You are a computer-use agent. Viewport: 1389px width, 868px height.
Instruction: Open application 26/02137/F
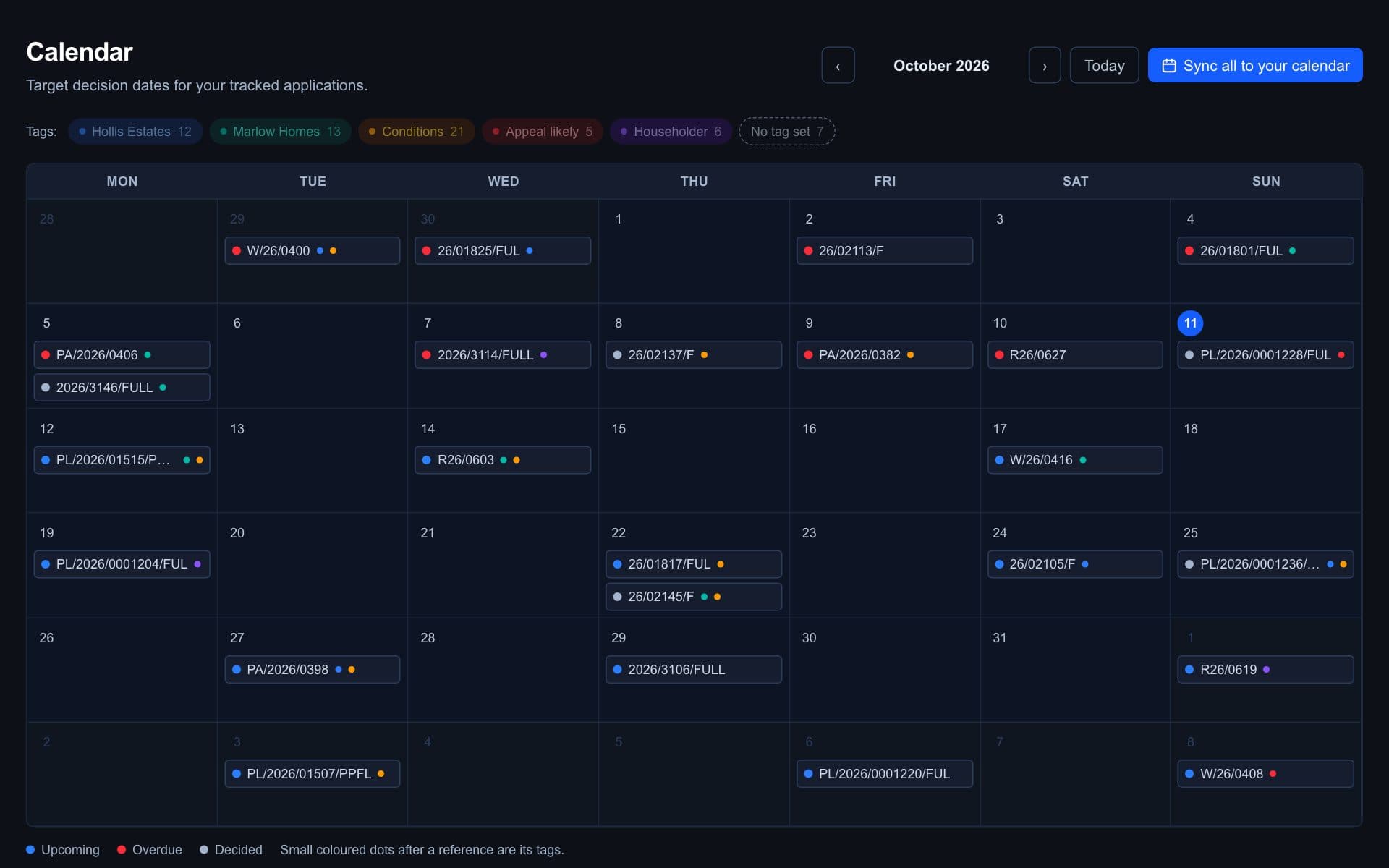coord(694,354)
